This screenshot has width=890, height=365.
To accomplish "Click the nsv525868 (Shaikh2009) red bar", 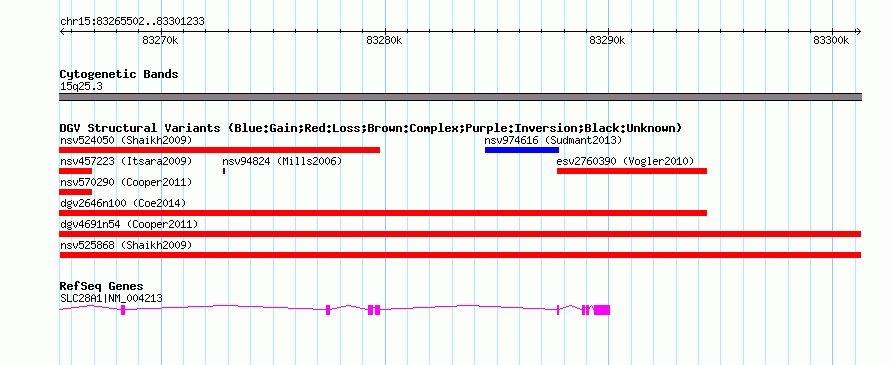I will (460, 255).
